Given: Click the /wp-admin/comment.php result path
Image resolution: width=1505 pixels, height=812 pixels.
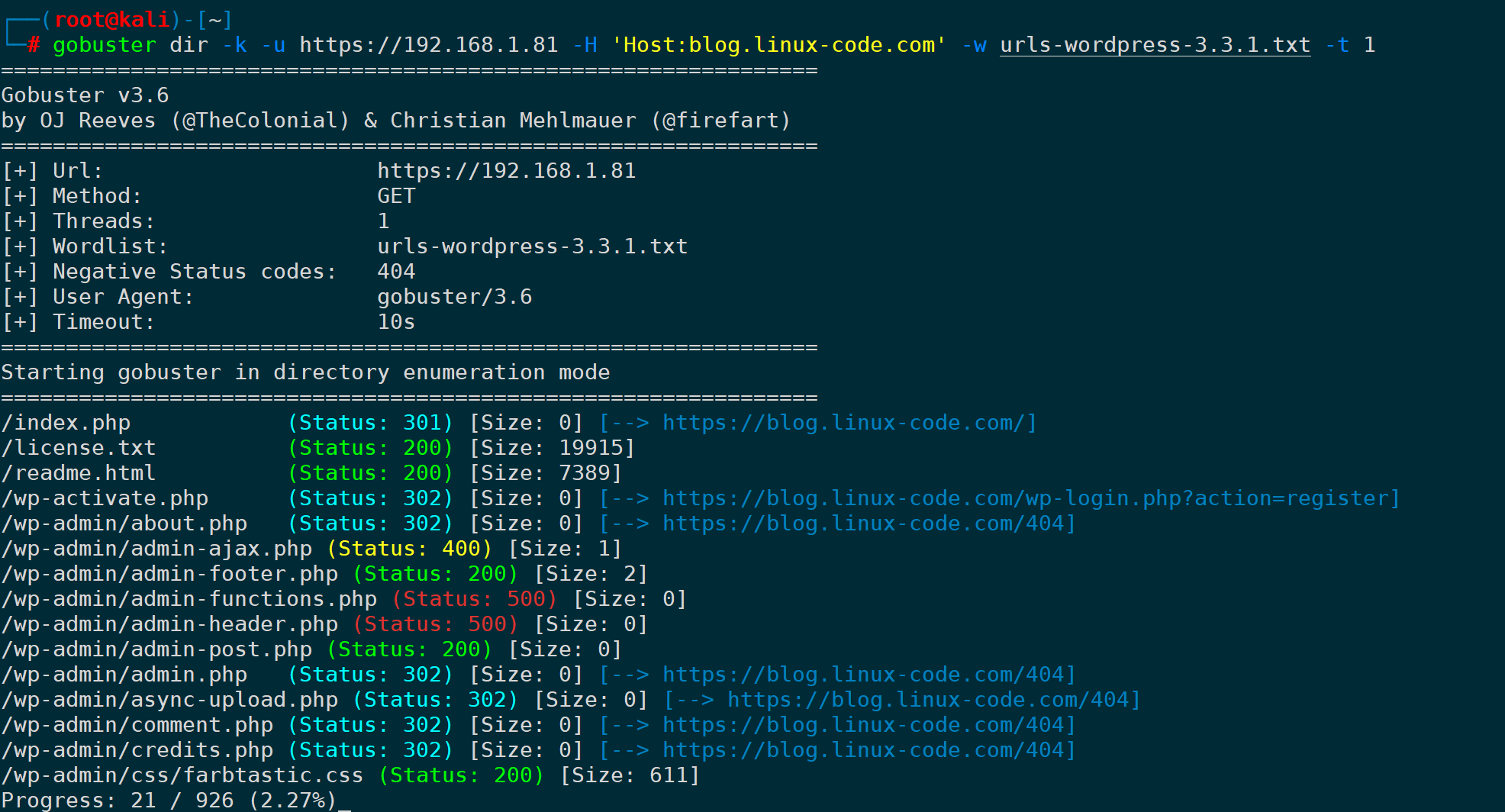Looking at the screenshot, I should point(137,725).
